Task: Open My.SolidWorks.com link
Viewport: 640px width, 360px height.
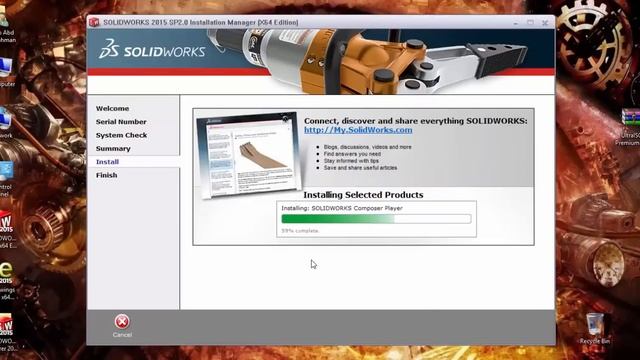Action: click(358, 130)
